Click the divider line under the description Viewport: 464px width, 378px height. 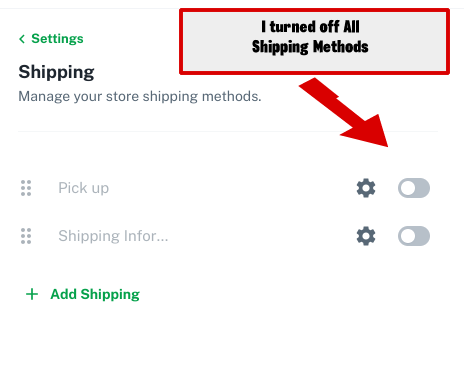click(x=228, y=131)
